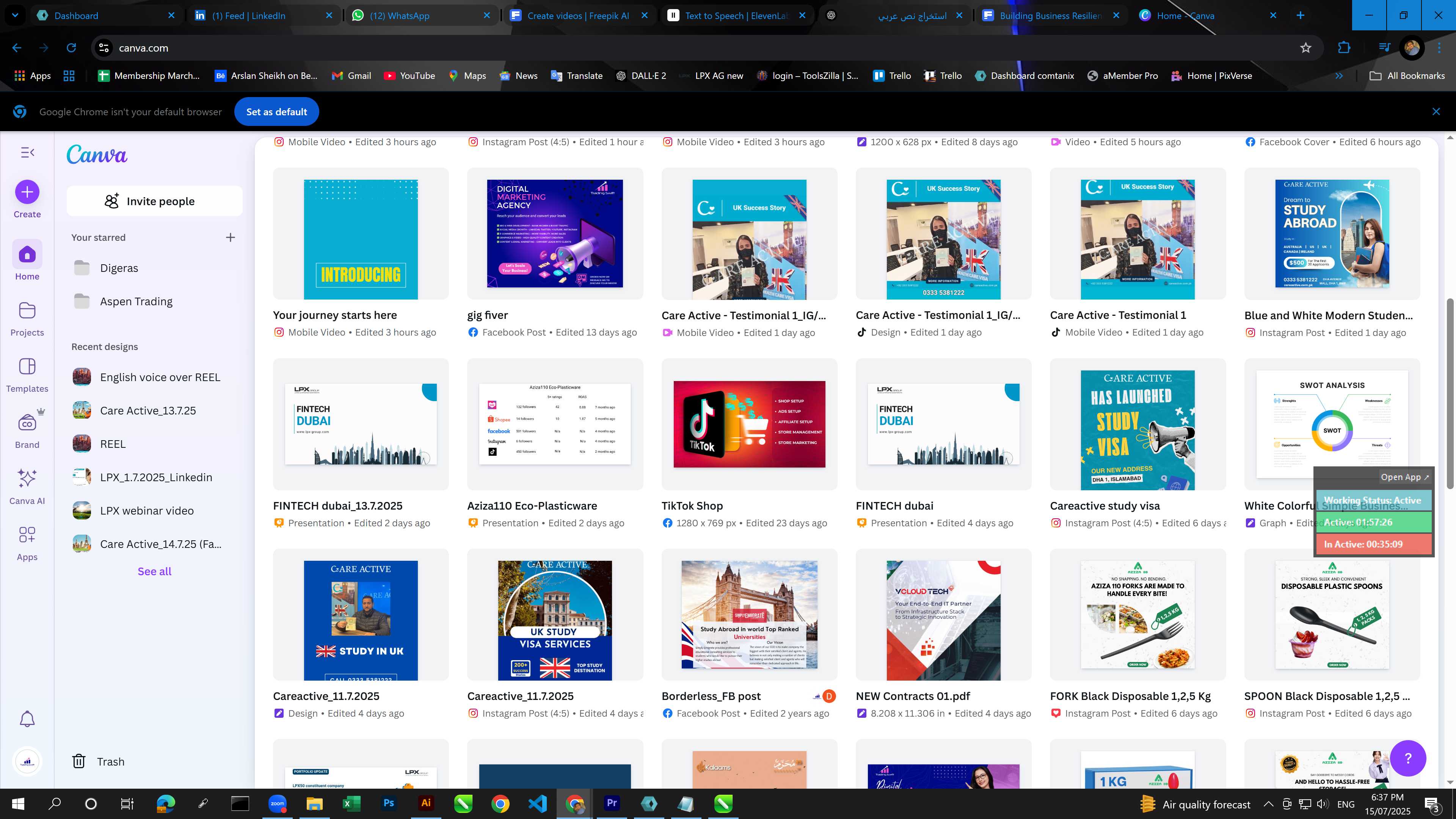Switch to the Feed | LinkedIn tab
Image resolution: width=1456 pixels, height=819 pixels.
[264, 15]
